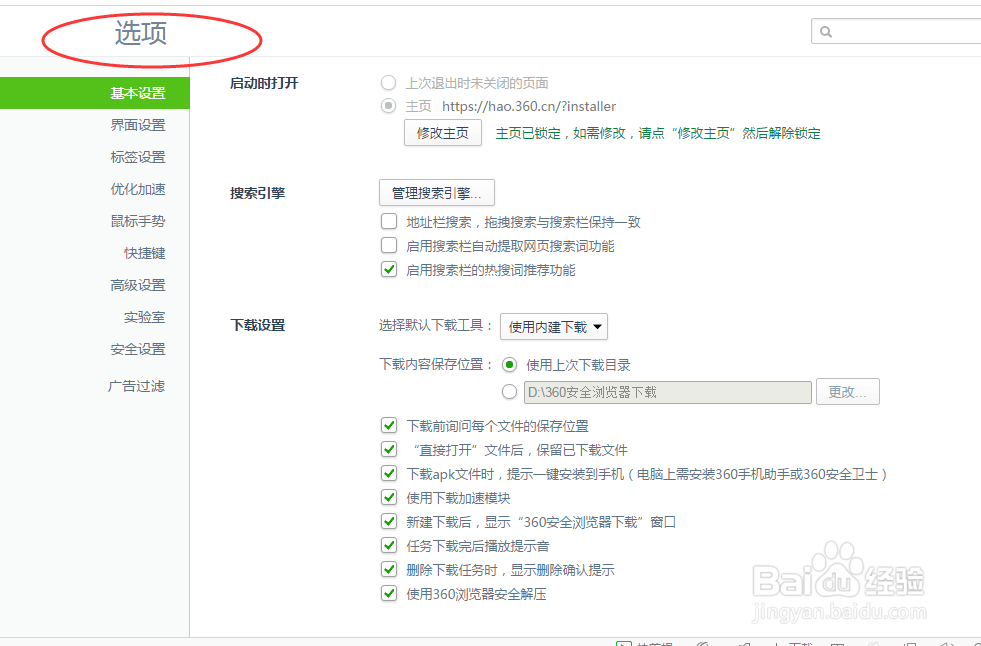The height and width of the screenshot is (646, 981).
Task: Open 广告过滤 settings
Action: [136, 386]
